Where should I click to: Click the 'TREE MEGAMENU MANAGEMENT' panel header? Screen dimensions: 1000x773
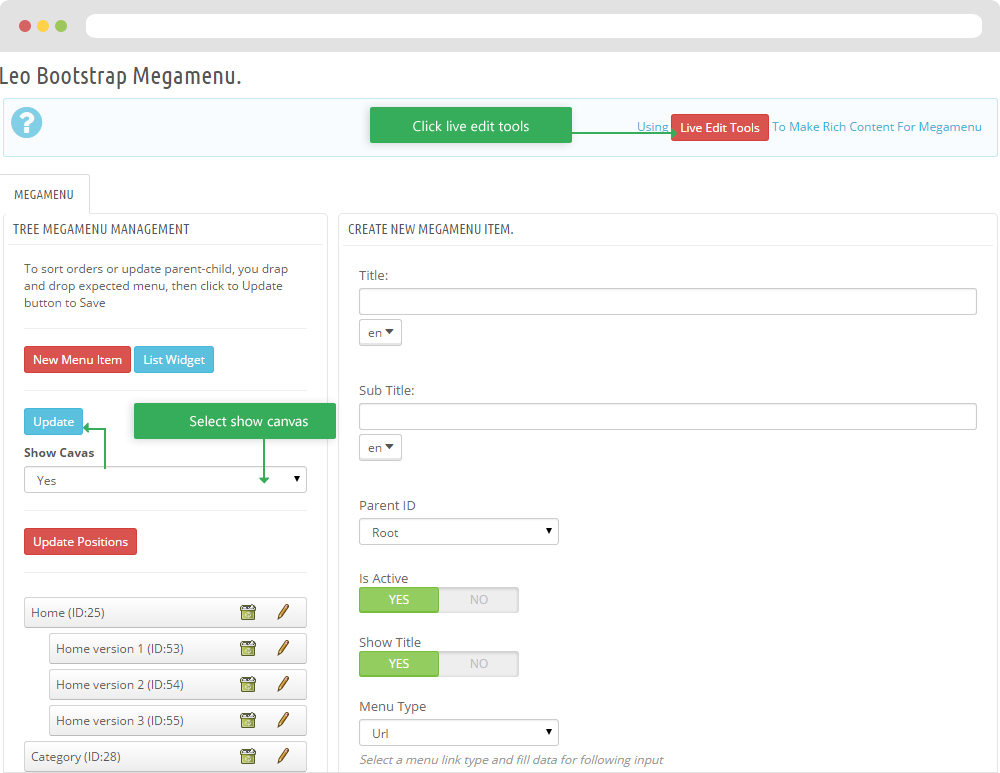tap(101, 229)
